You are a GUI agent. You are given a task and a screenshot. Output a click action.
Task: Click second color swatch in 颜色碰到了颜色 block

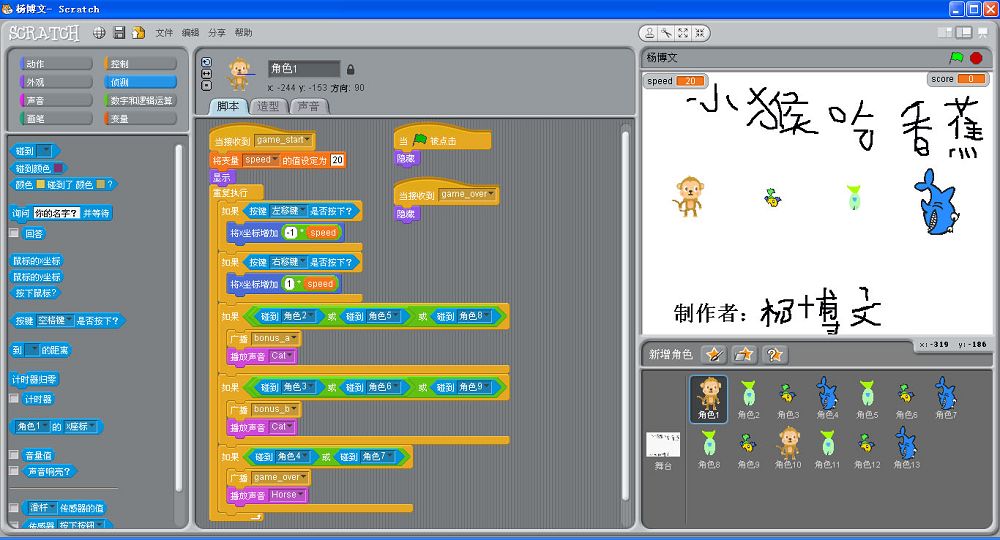[99, 185]
